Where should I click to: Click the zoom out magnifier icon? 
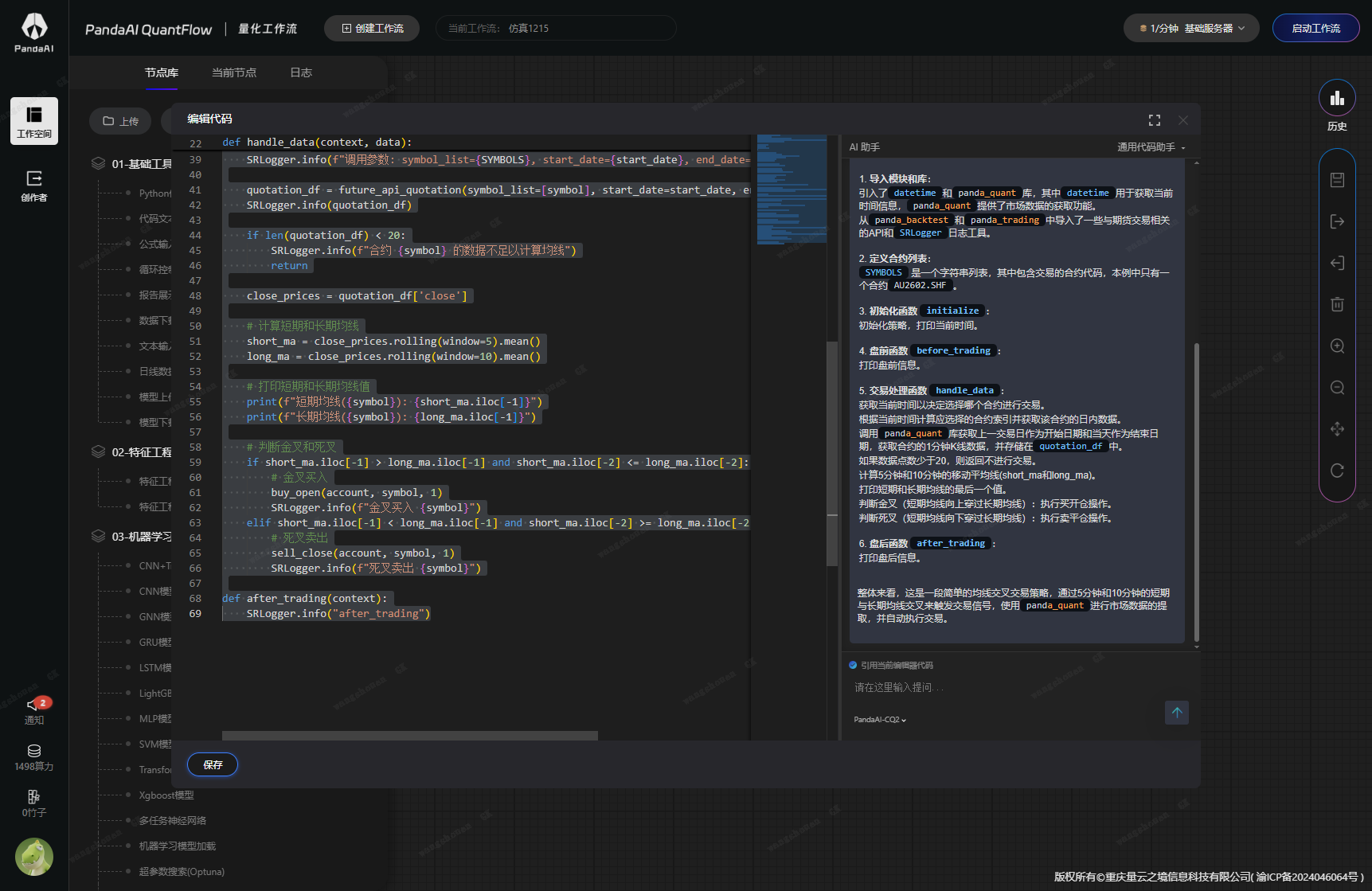(1338, 387)
